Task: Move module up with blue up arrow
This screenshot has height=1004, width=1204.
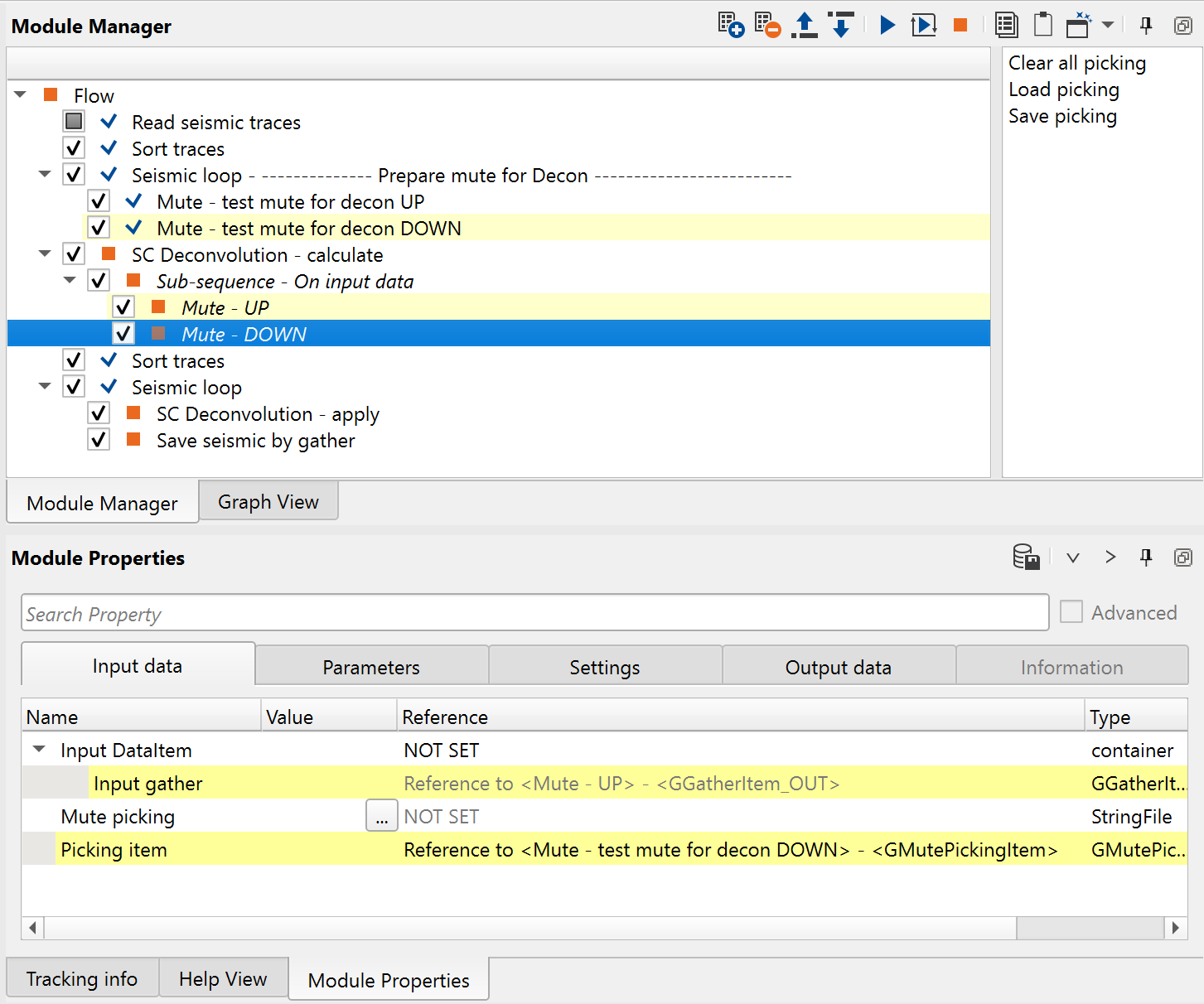Action: (804, 25)
